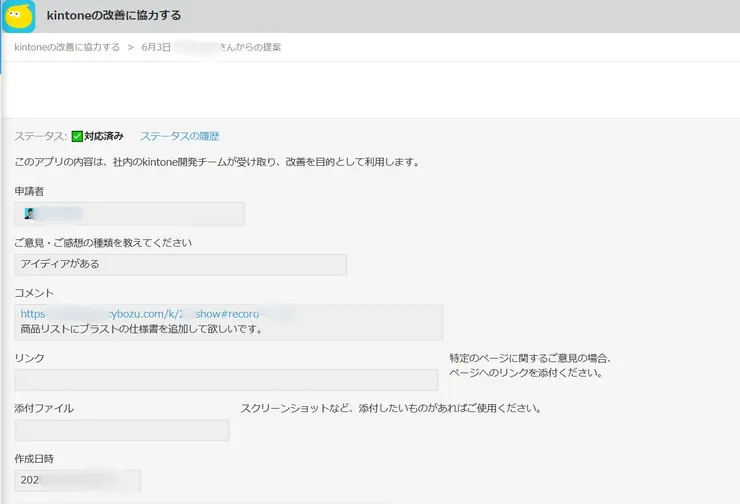Click the コメント field label
The image size is (740, 504).
(34, 293)
